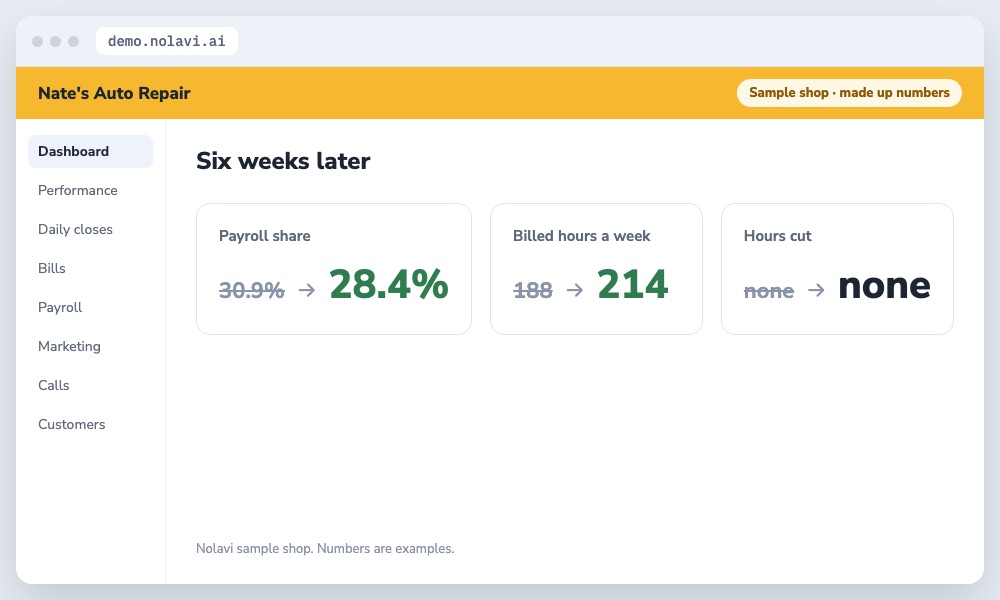The height and width of the screenshot is (600, 1000).
Task: Click the struck-through 30.9% value
Action: click(251, 290)
